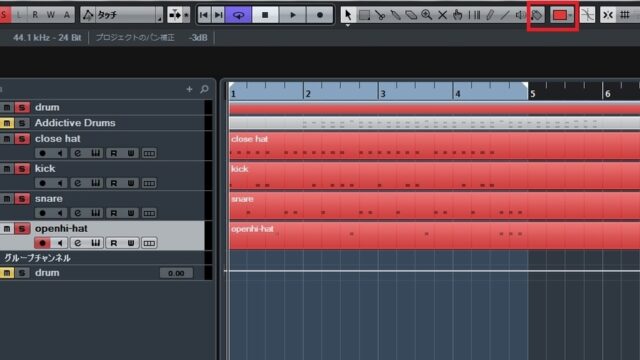Select the Glue tool
640x360 pixels.
(395, 15)
